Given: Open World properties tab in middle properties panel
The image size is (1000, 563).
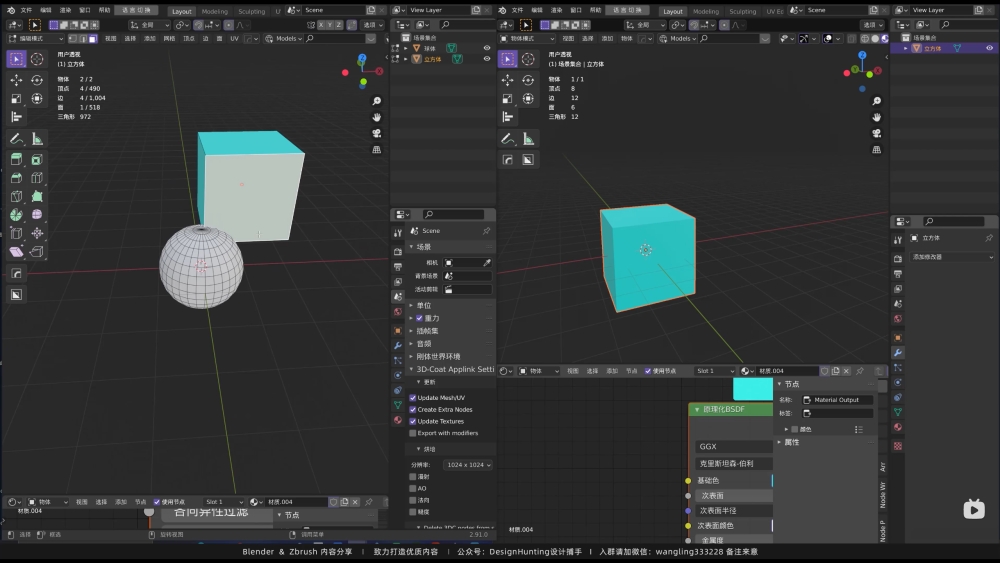Looking at the screenshot, I should [x=398, y=312].
